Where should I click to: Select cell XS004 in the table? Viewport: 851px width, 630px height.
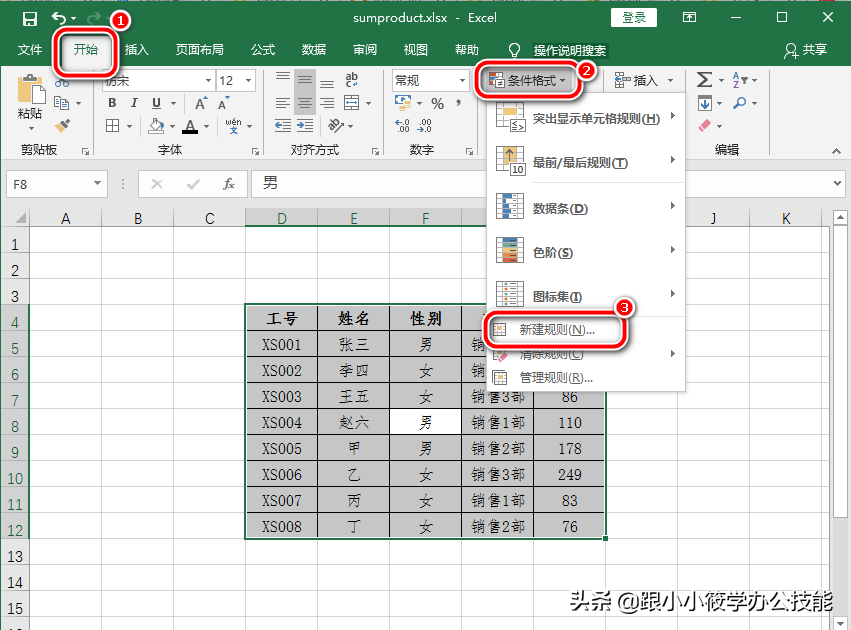tap(282, 423)
